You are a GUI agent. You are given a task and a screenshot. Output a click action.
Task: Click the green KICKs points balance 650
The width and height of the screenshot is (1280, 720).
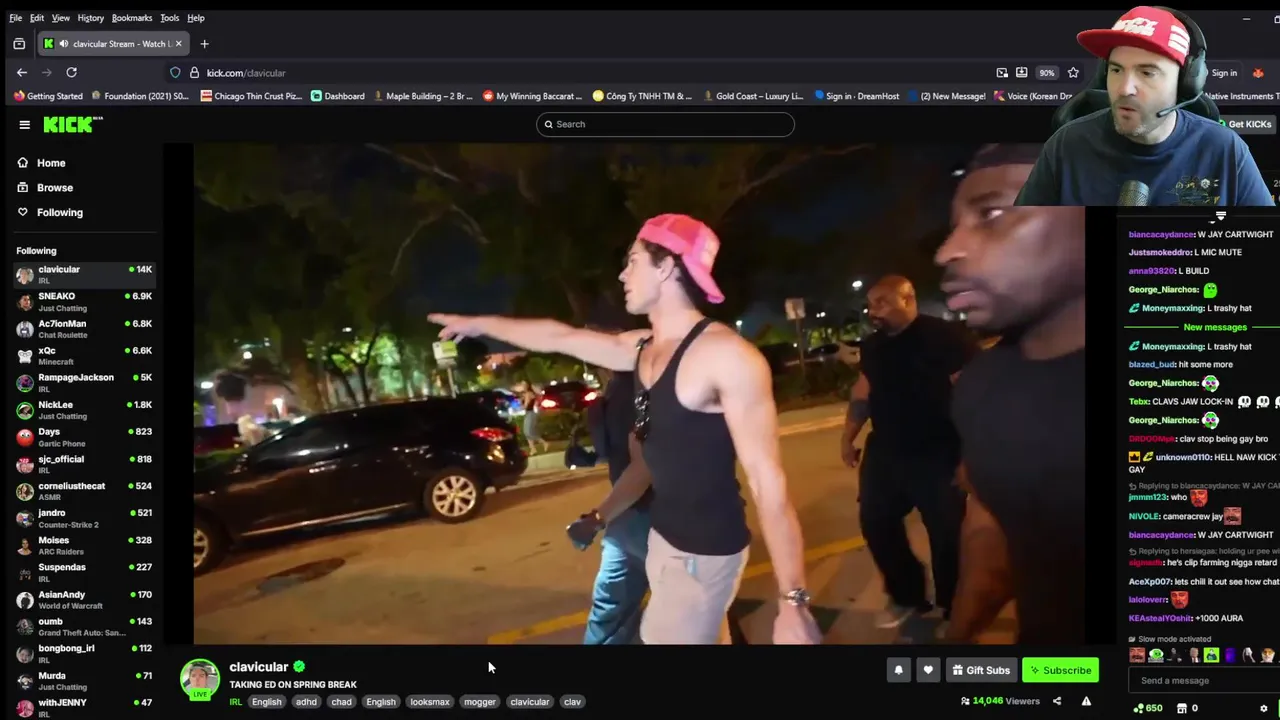1148,708
